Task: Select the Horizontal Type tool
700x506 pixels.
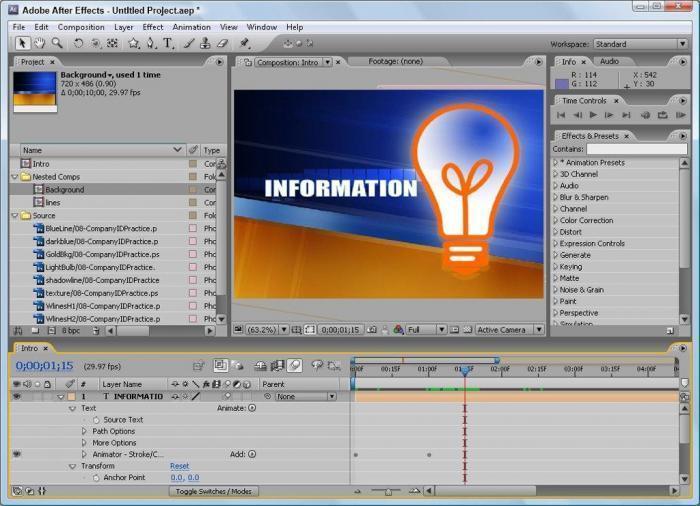Action: pos(168,43)
